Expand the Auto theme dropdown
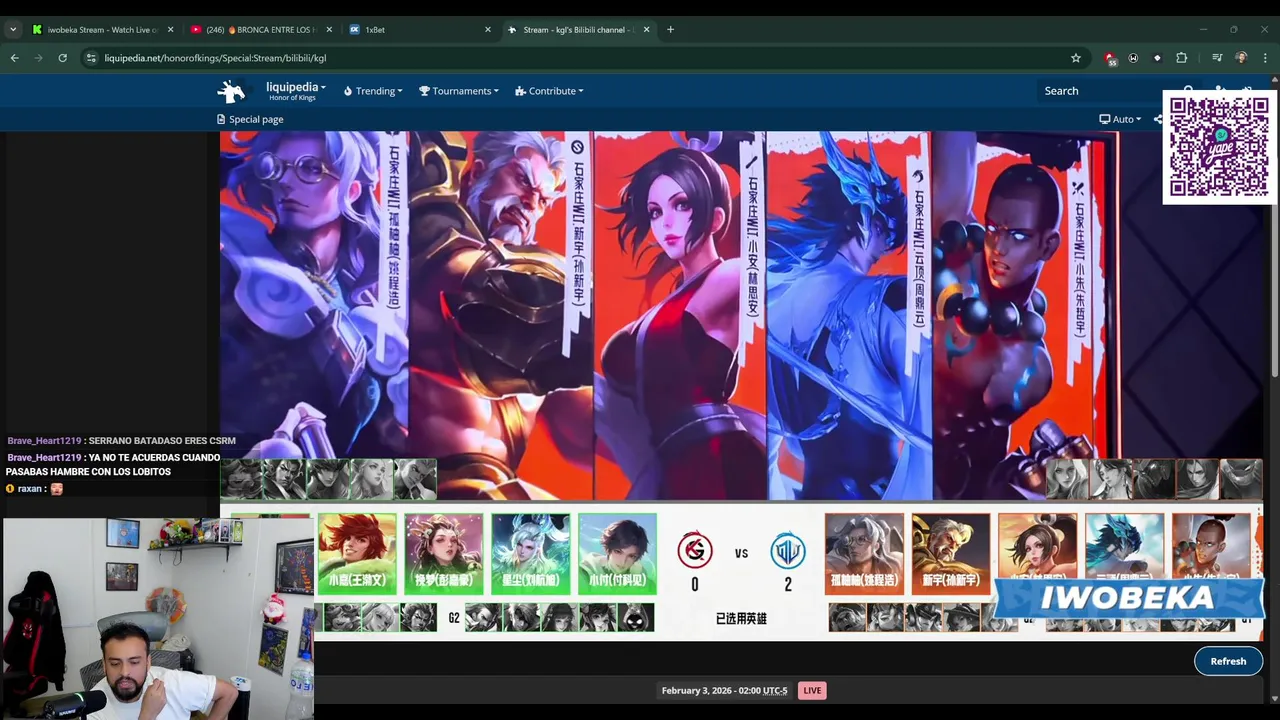This screenshot has width=1280, height=720. tap(1120, 119)
